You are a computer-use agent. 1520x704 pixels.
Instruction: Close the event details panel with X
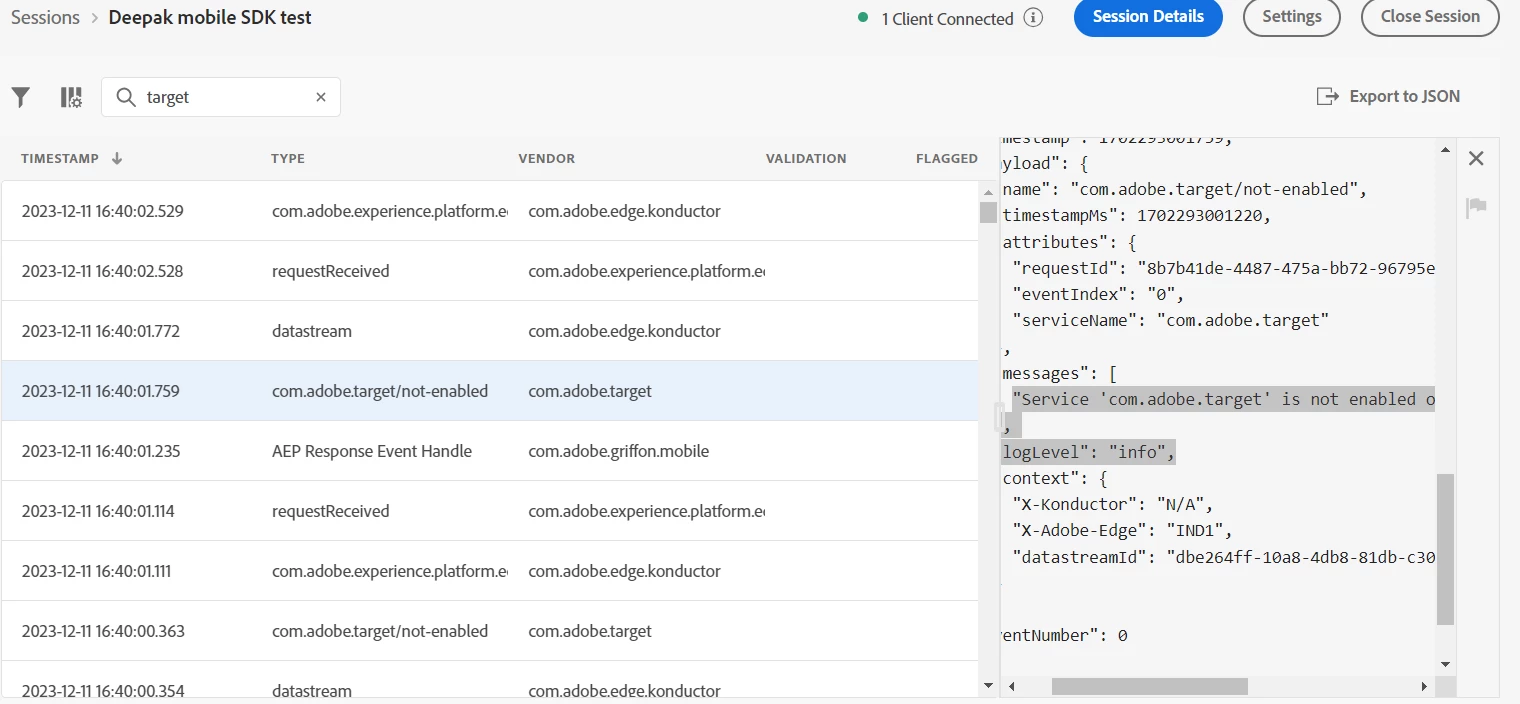click(x=1476, y=158)
